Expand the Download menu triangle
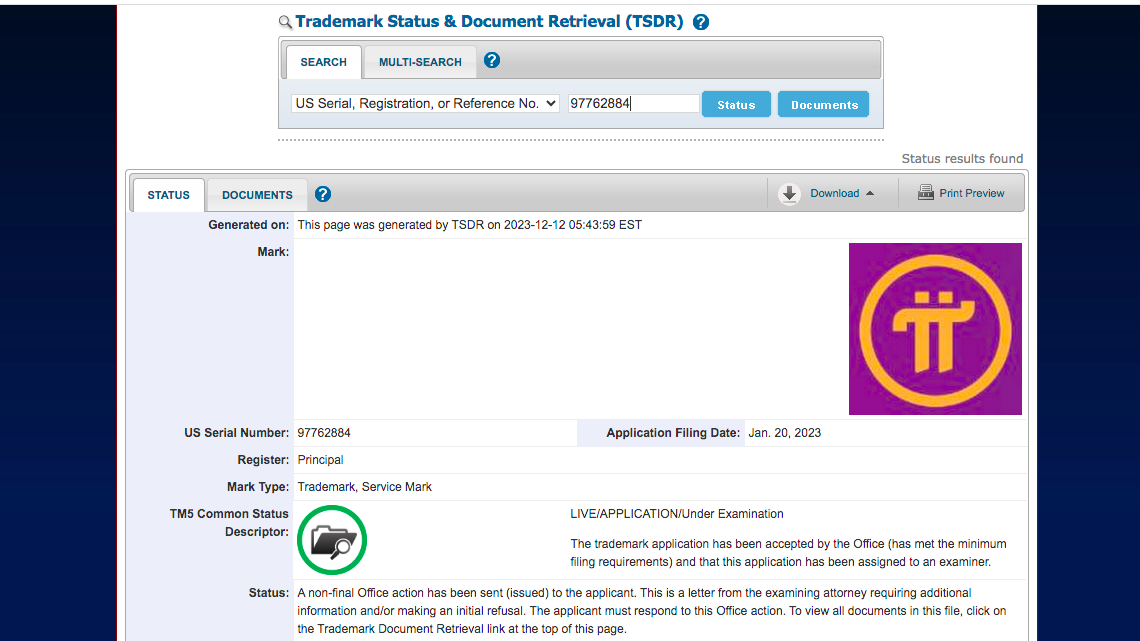This screenshot has width=1140, height=641. pos(870,194)
